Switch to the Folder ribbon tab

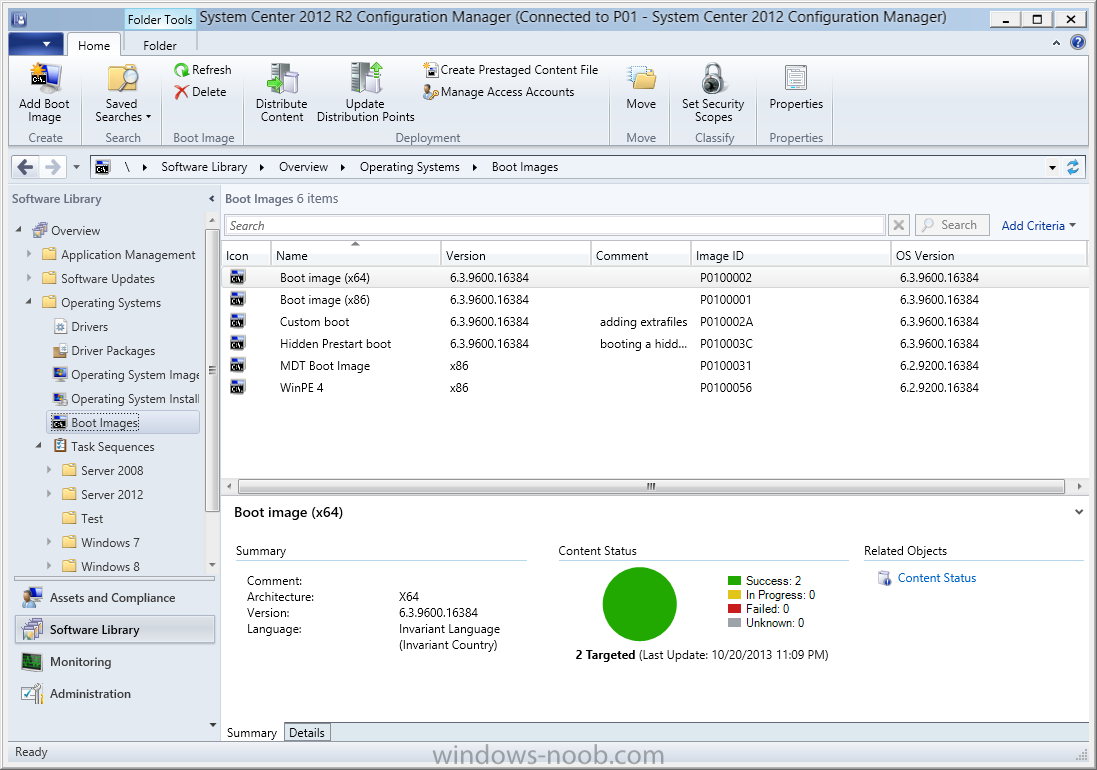pos(160,45)
